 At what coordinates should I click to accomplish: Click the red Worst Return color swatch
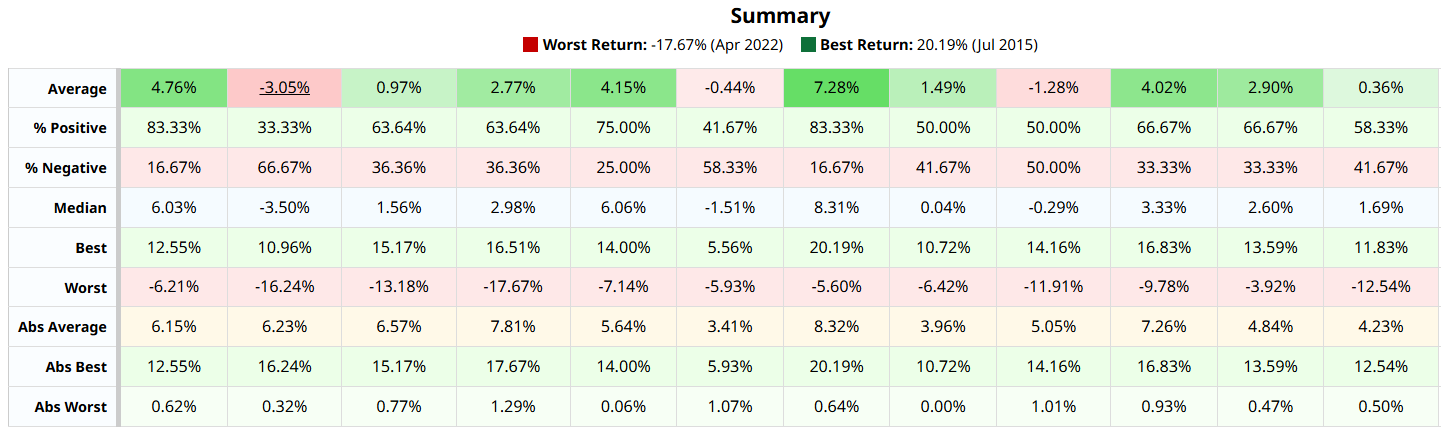531,45
